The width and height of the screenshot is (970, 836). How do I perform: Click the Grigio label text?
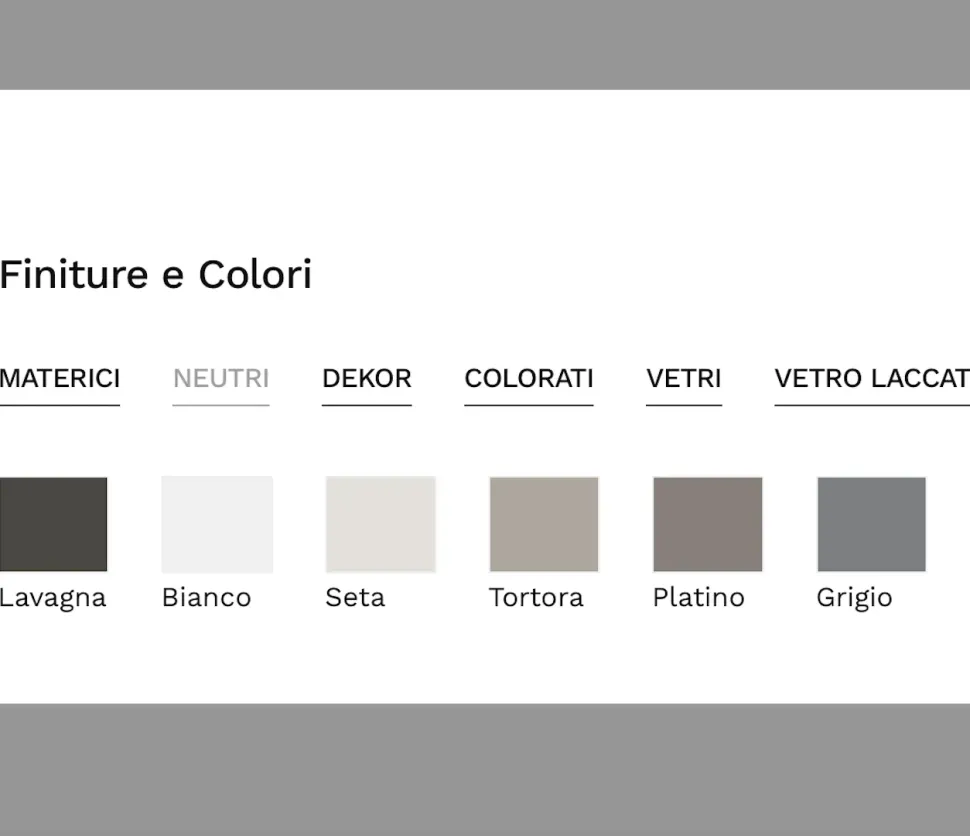(x=854, y=597)
